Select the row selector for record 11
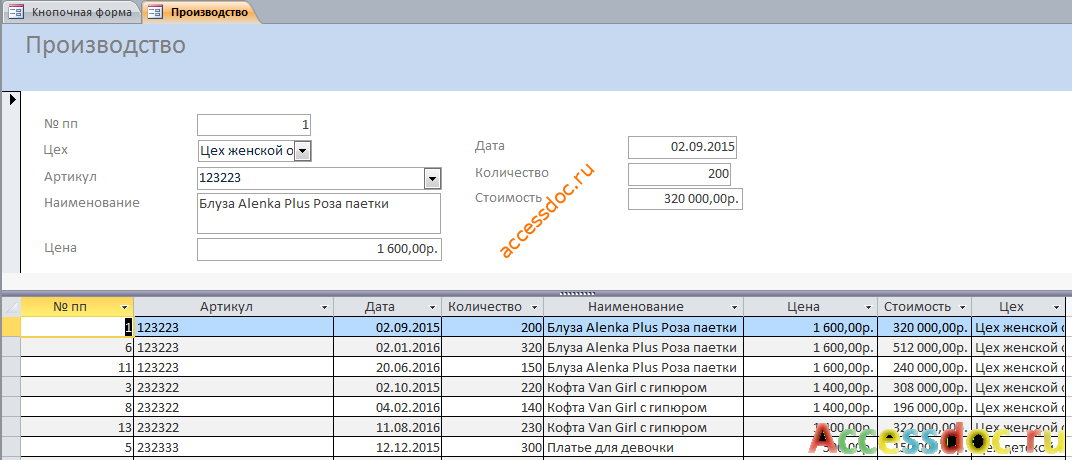 pyautogui.click(x=11, y=367)
